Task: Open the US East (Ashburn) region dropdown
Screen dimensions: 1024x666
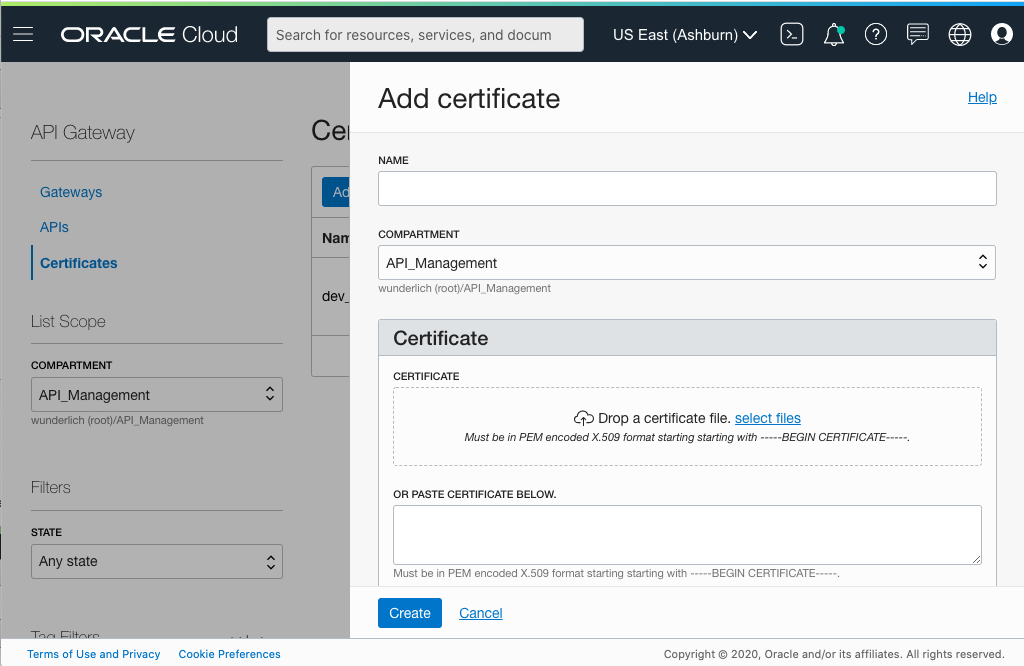Action: point(685,33)
